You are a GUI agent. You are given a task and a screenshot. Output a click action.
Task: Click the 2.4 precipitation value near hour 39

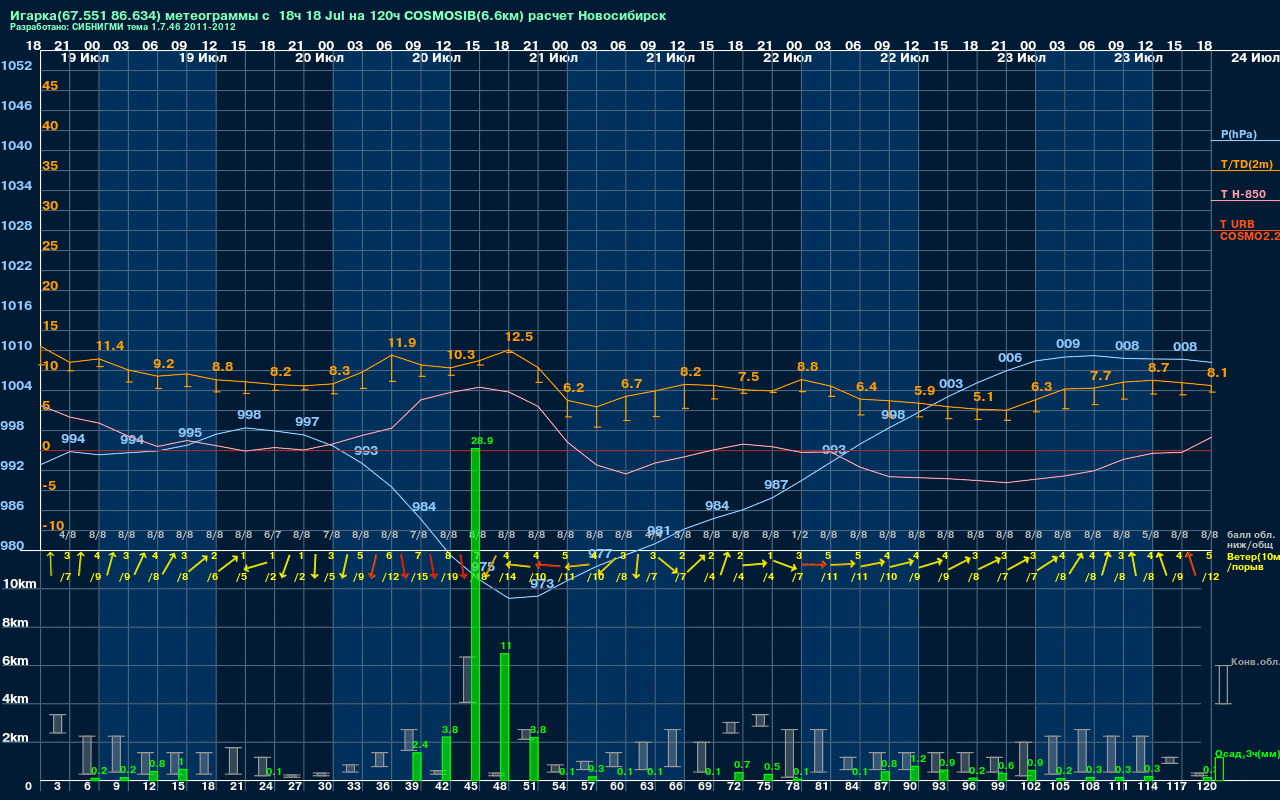click(420, 745)
